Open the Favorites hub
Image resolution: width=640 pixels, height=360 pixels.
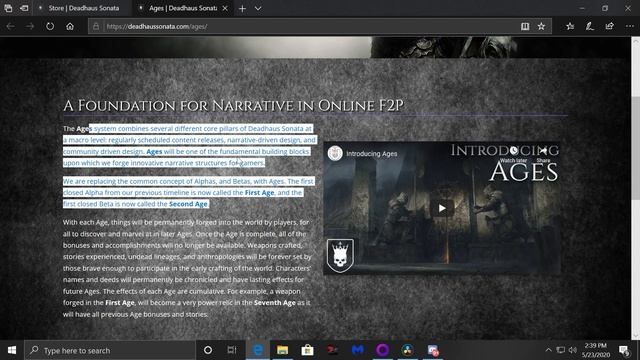[570, 27]
